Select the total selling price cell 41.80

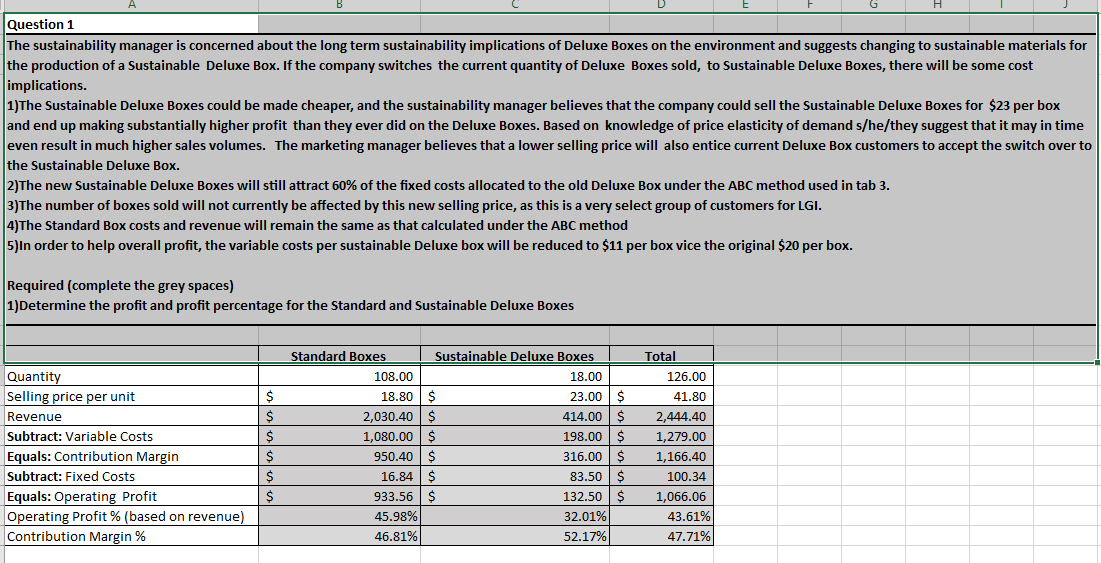pos(661,396)
